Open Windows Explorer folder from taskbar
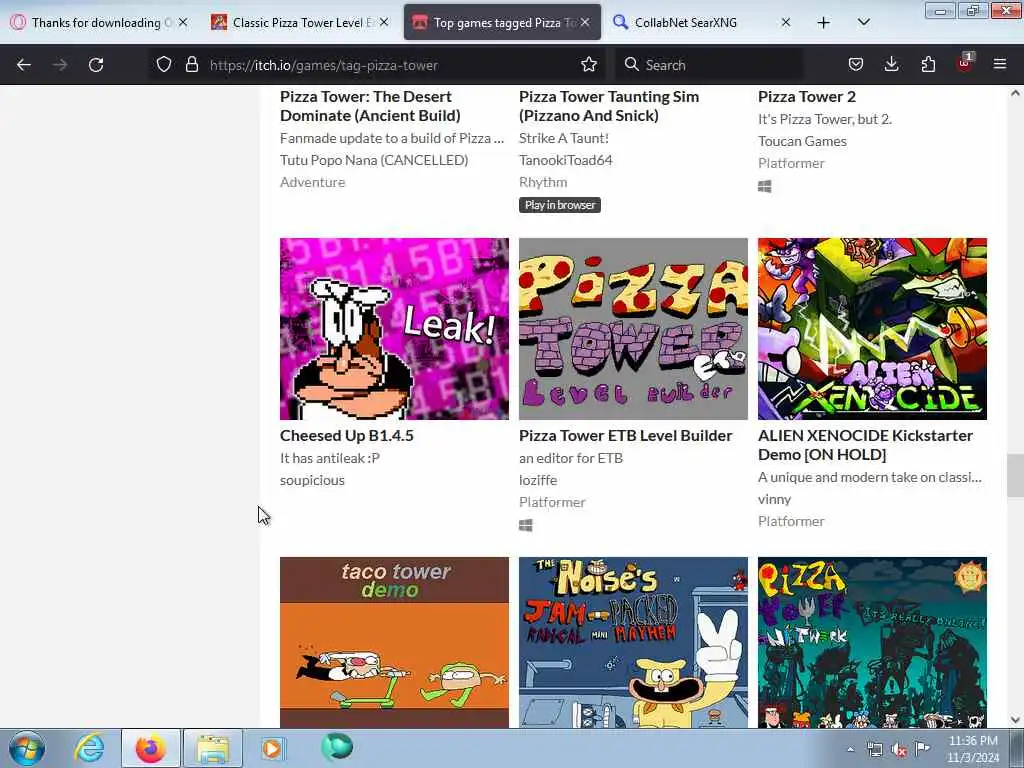 (x=213, y=748)
